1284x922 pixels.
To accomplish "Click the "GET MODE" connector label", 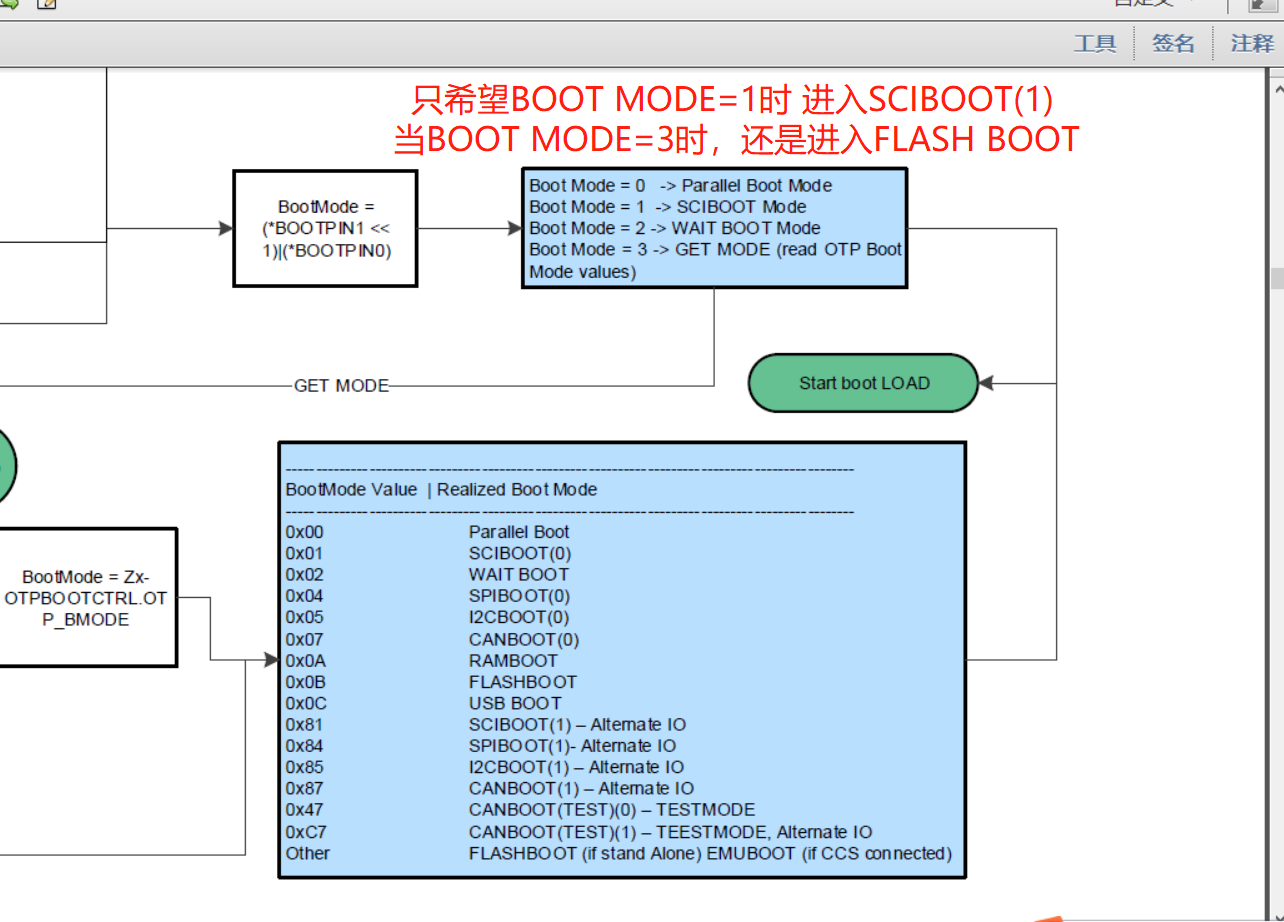I will (341, 385).
